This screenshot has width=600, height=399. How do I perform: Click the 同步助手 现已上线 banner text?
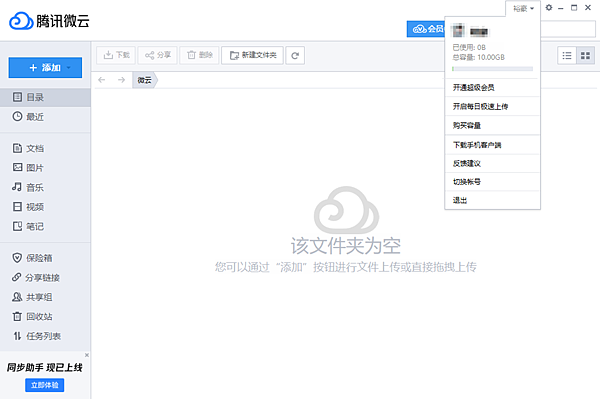(44, 368)
